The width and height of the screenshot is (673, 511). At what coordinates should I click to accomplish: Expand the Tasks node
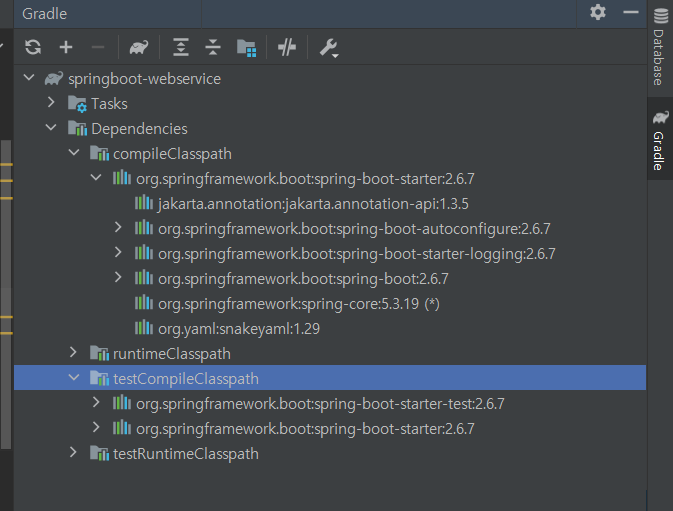tap(51, 103)
